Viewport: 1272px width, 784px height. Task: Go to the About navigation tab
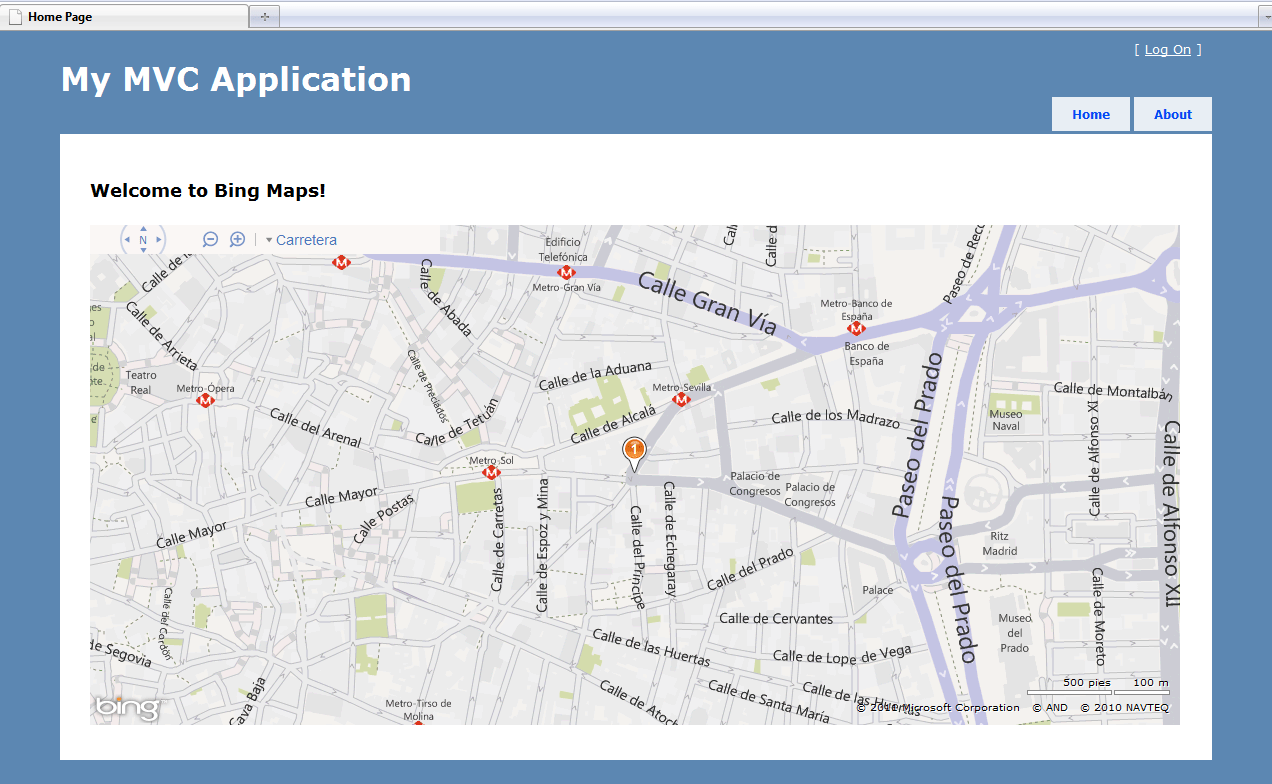[1173, 114]
